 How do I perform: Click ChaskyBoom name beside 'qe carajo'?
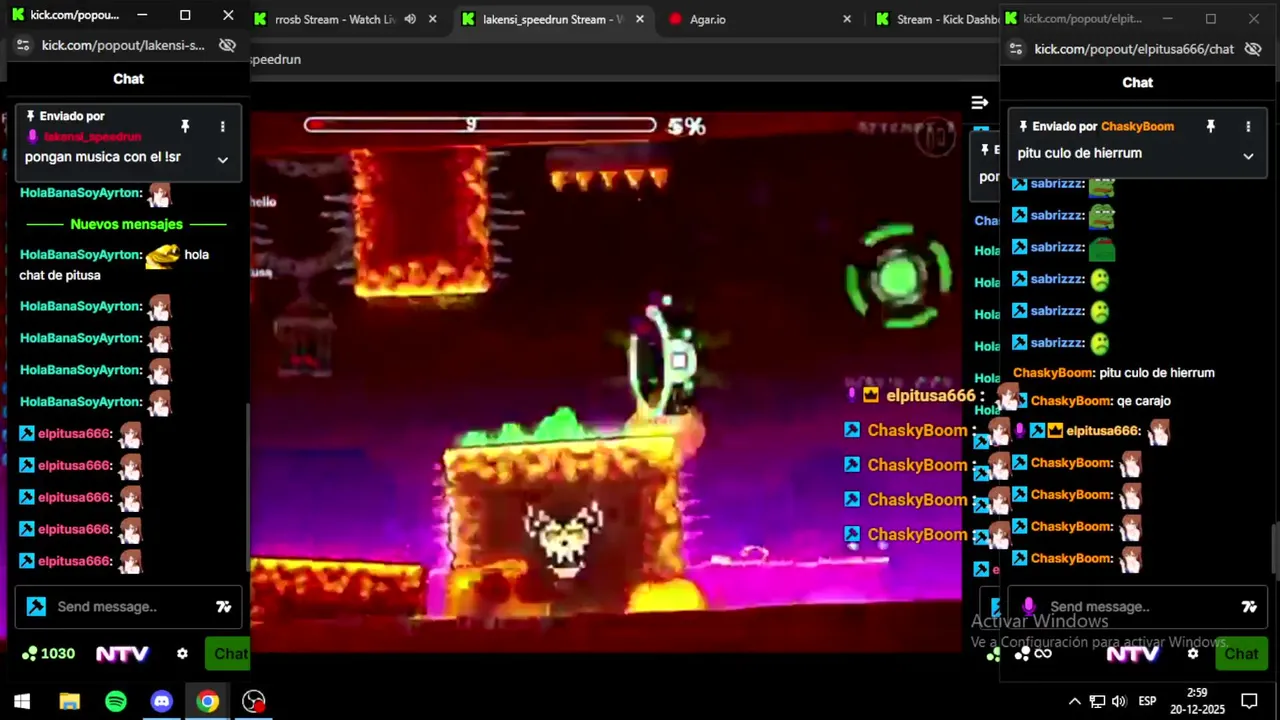coord(1071,400)
